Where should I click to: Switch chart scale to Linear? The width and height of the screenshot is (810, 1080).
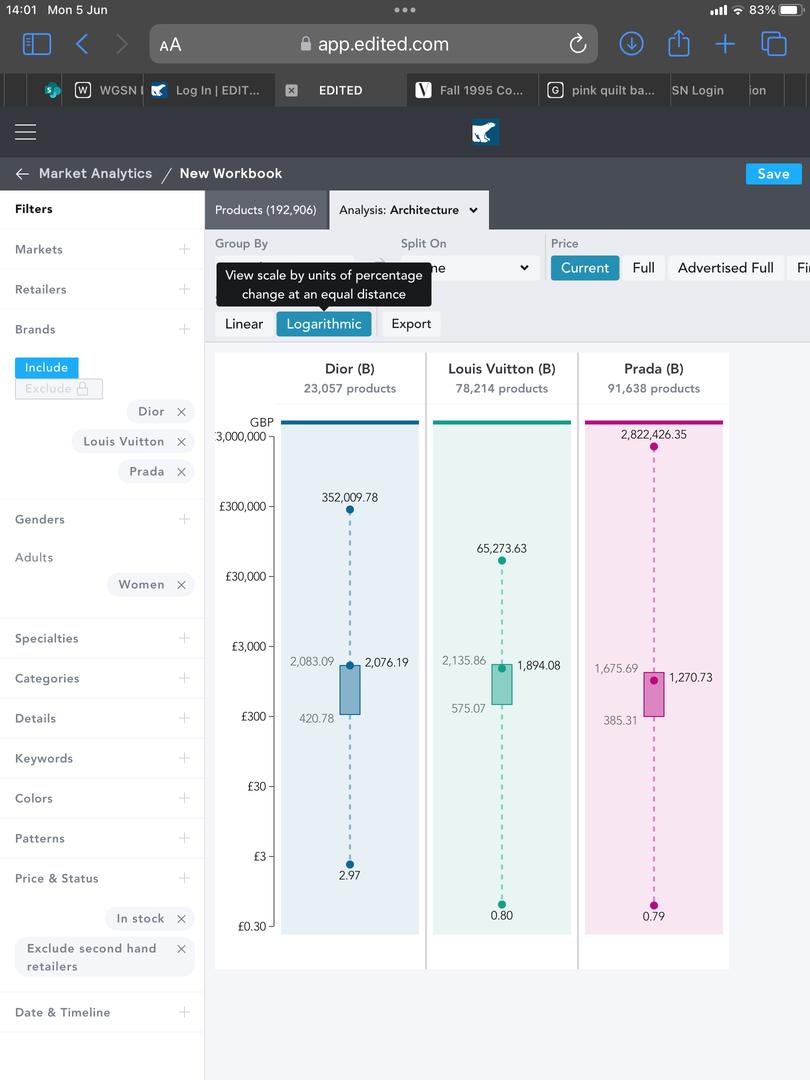pos(244,324)
